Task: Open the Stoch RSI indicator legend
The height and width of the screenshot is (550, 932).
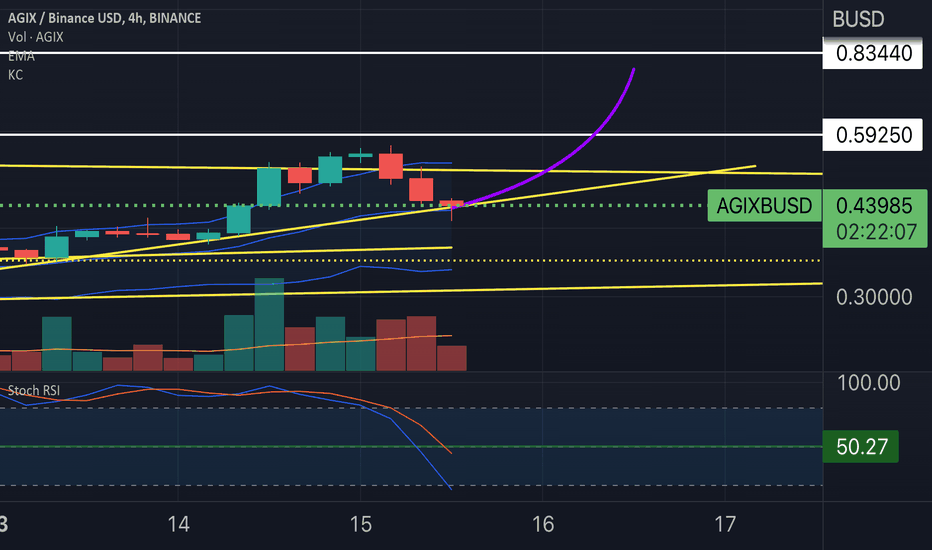Action: 34,391
